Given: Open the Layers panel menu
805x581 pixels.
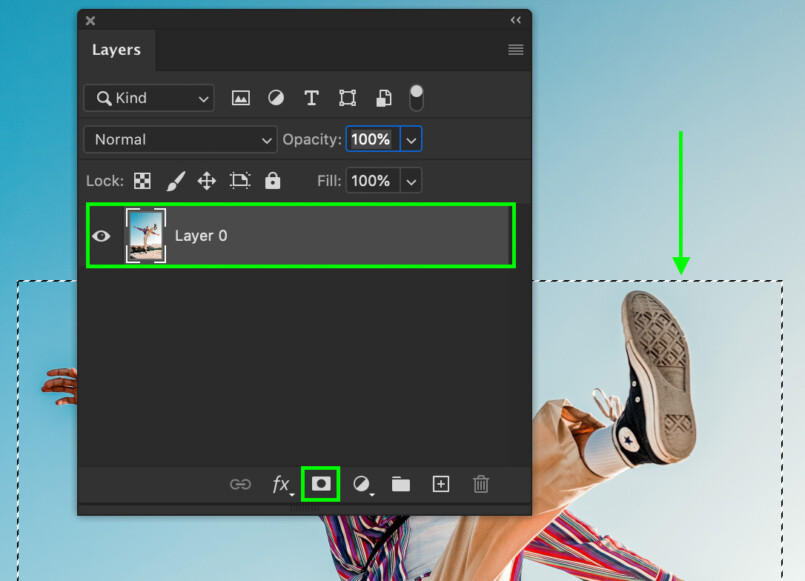Looking at the screenshot, I should point(515,49).
